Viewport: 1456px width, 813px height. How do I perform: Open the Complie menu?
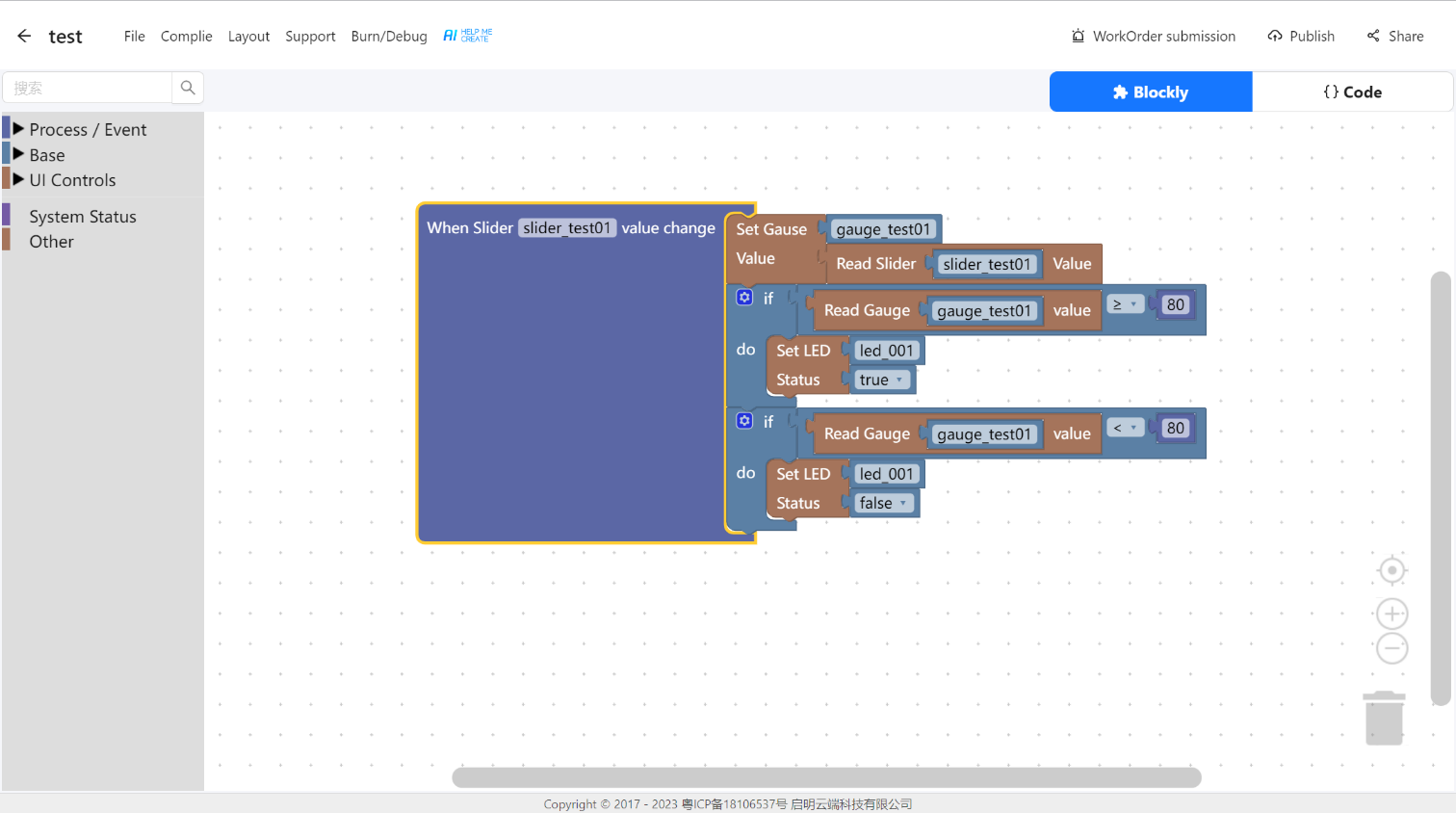point(187,36)
